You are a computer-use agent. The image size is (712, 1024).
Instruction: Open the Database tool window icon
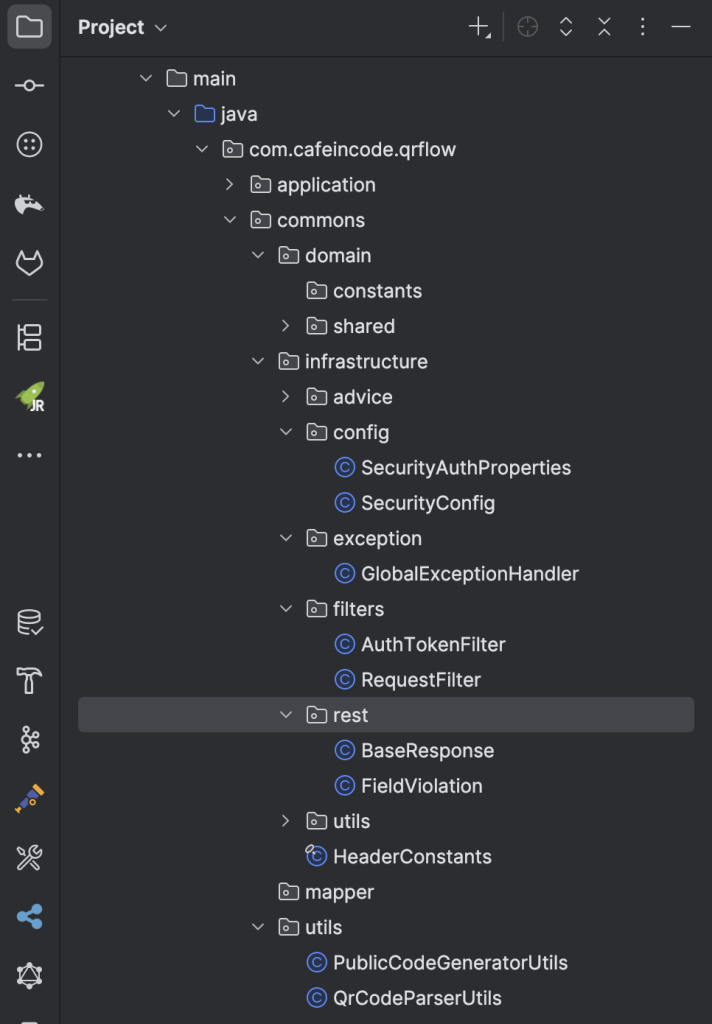click(x=30, y=622)
